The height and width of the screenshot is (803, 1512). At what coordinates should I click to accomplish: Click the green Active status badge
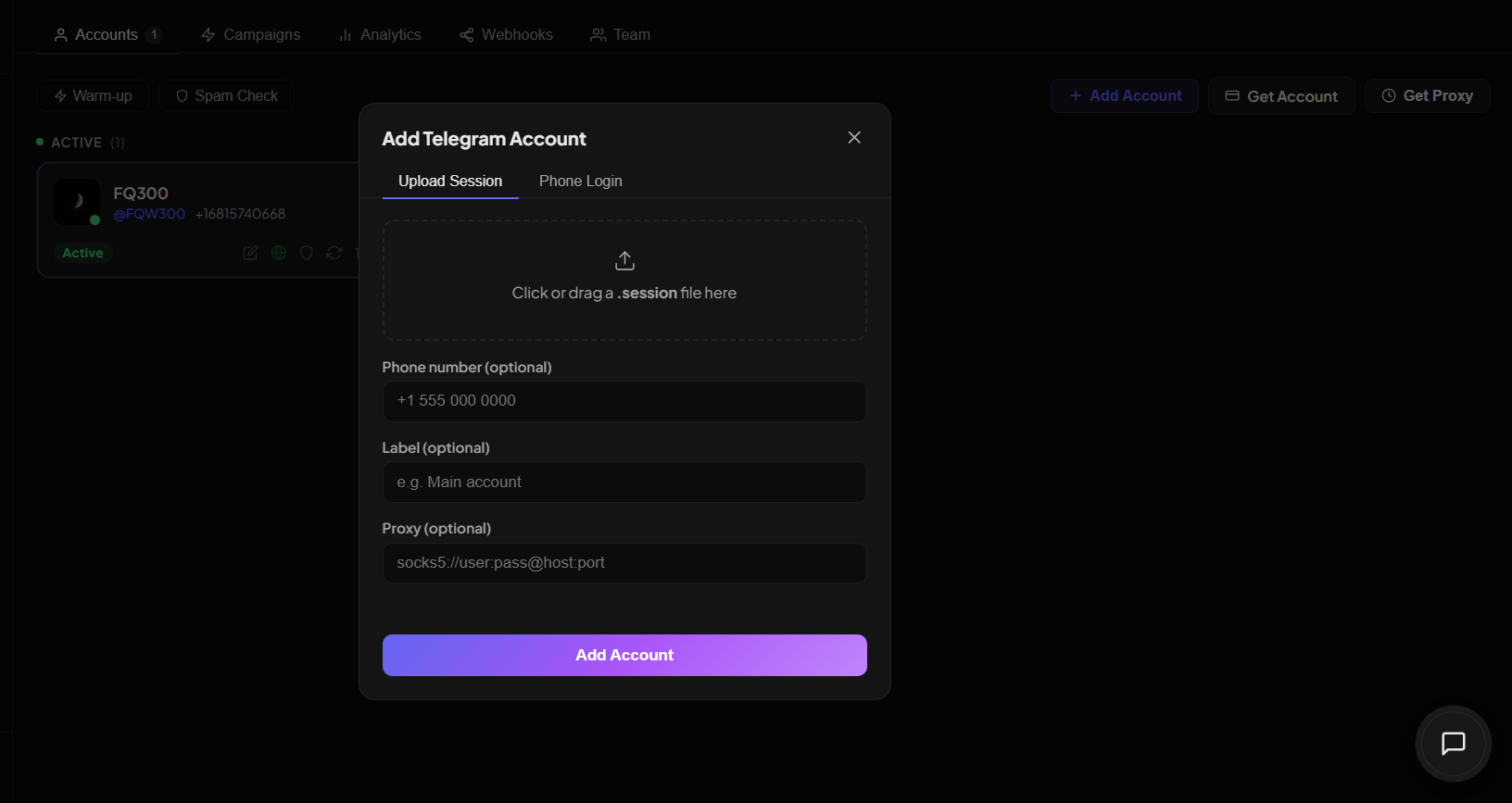(82, 253)
